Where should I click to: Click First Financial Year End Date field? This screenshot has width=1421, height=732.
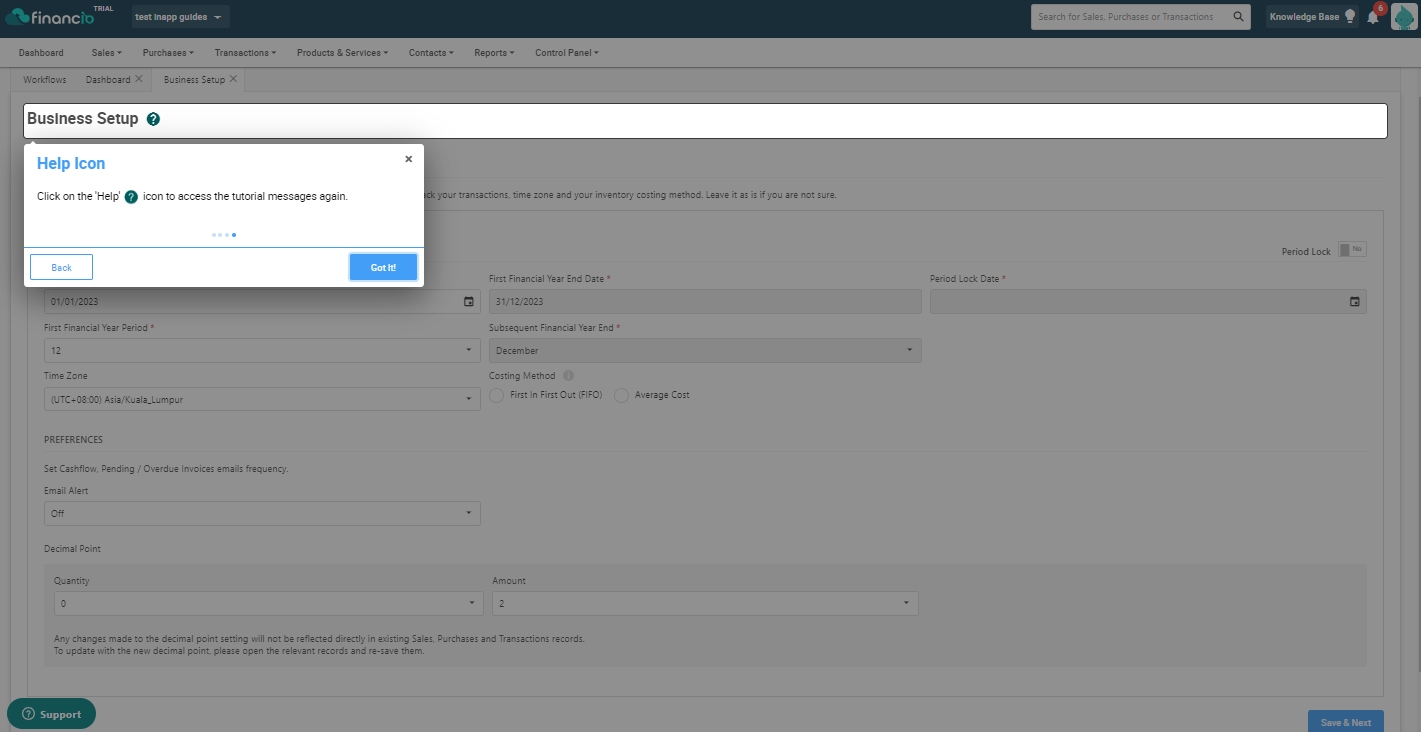705,302
